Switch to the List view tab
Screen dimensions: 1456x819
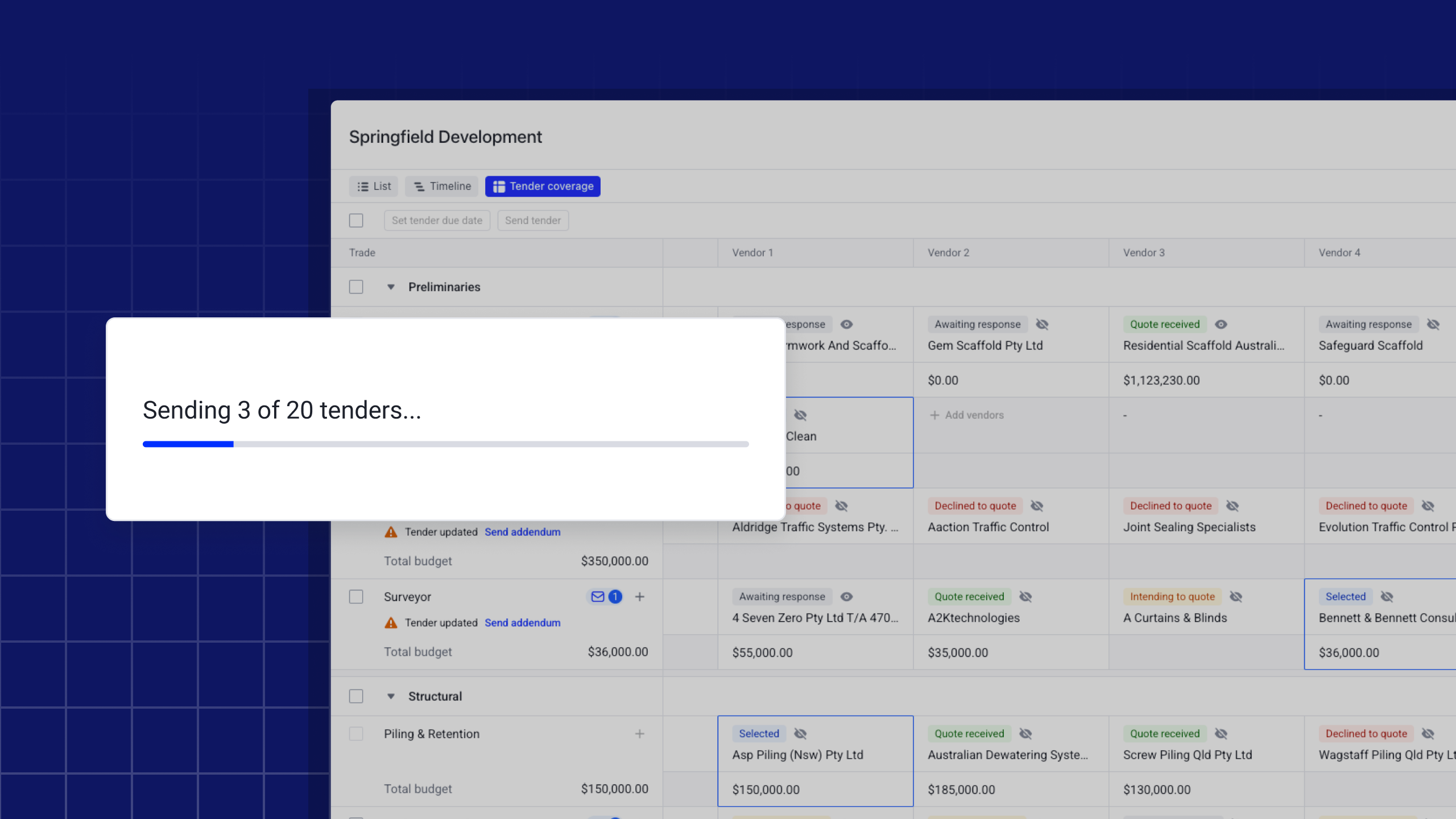pos(374,186)
